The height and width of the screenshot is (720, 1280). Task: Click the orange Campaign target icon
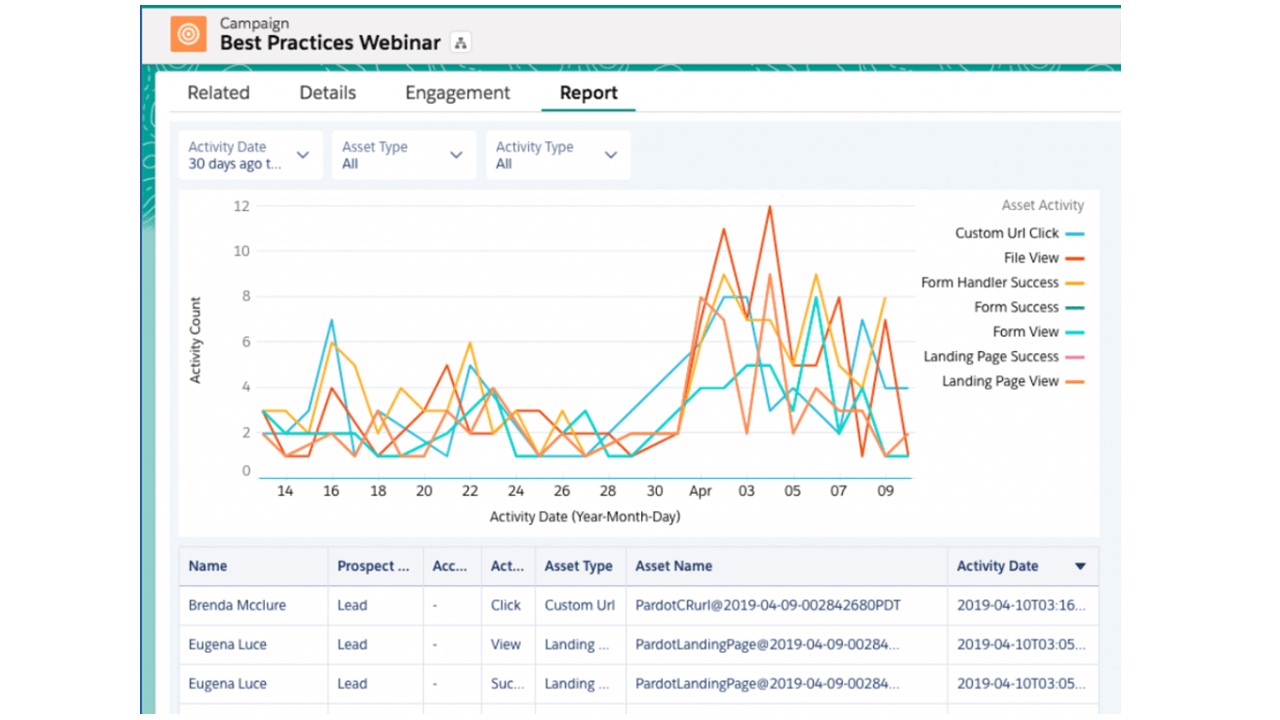click(x=187, y=35)
